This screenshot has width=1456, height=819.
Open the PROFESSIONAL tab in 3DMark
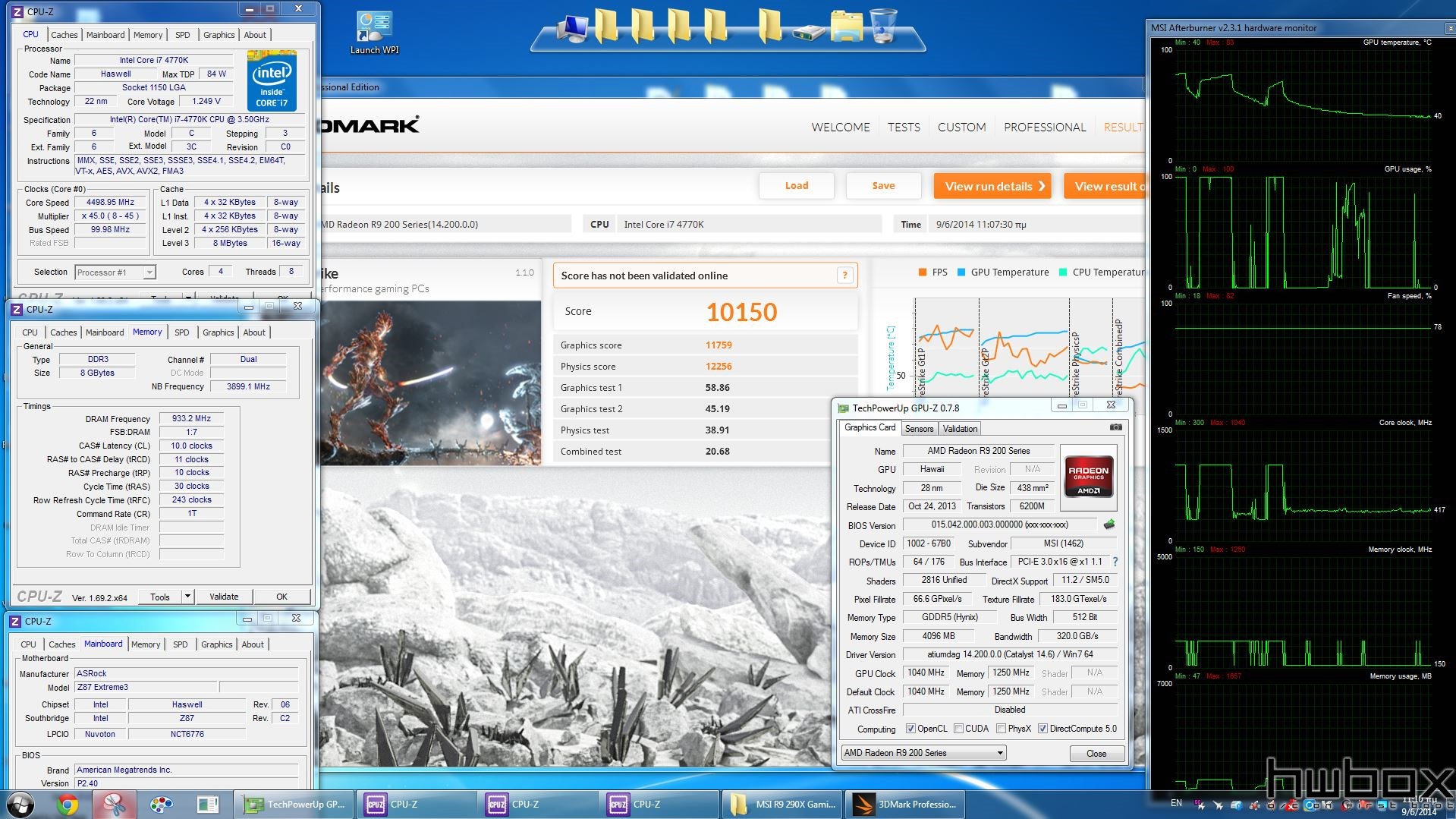[1045, 128]
